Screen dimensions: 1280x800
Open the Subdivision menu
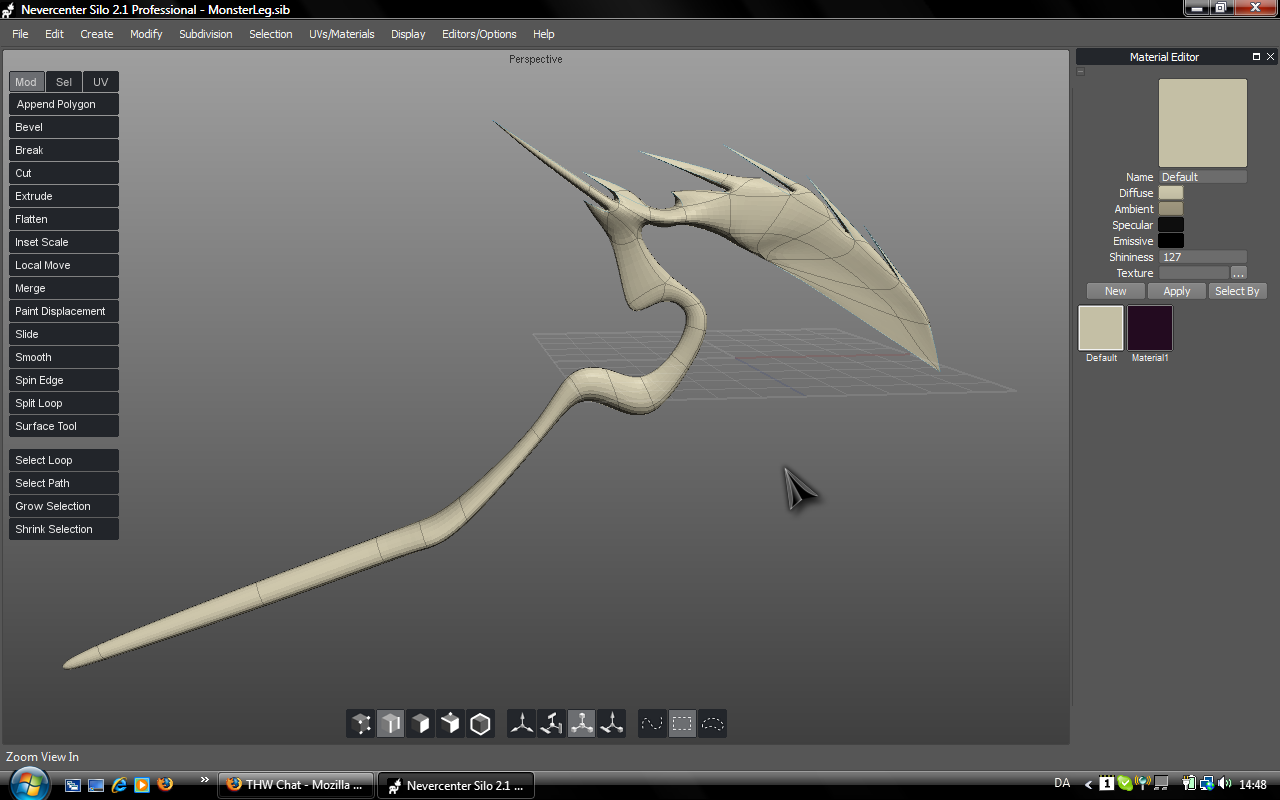(x=206, y=34)
